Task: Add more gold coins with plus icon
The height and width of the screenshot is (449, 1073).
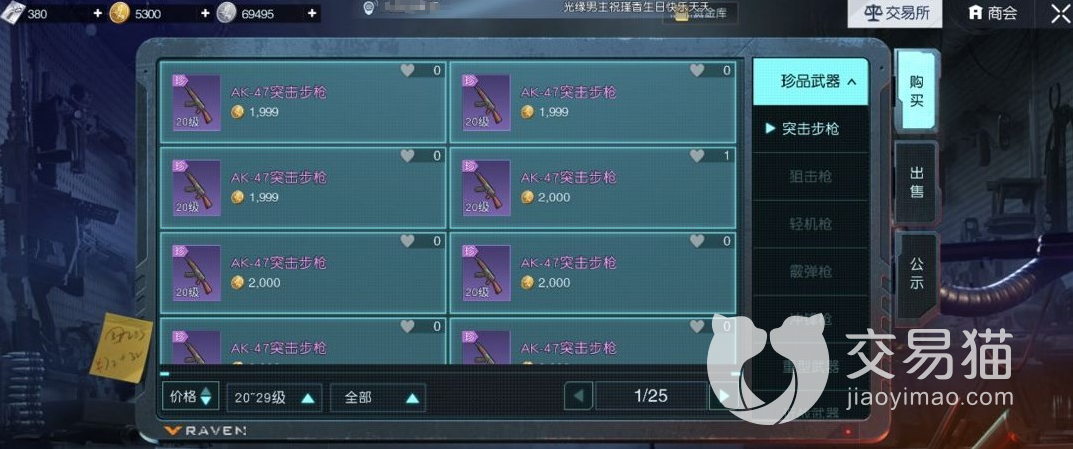Action: pyautogui.click(x=205, y=13)
